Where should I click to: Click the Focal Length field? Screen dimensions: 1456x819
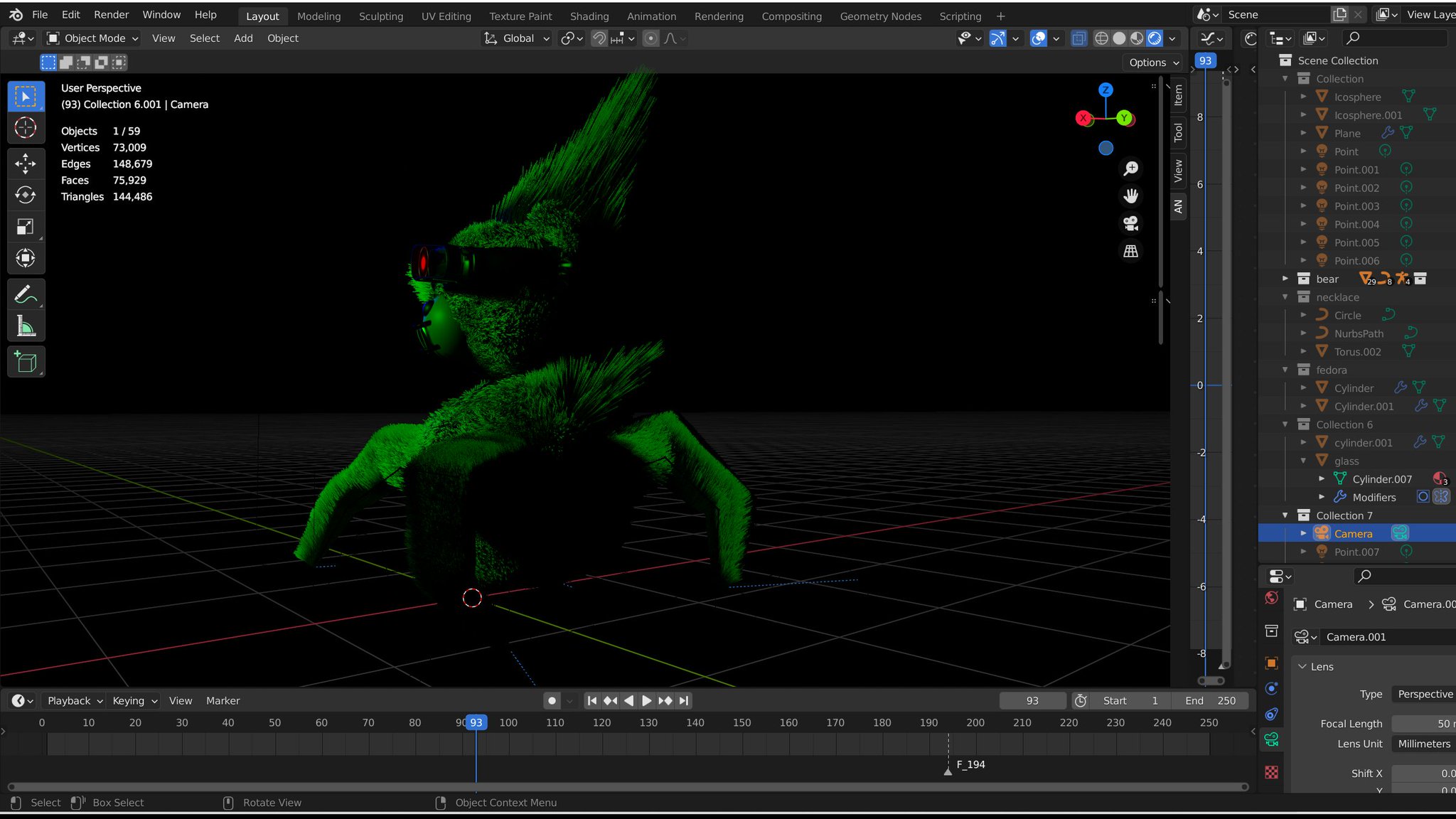click(1423, 724)
